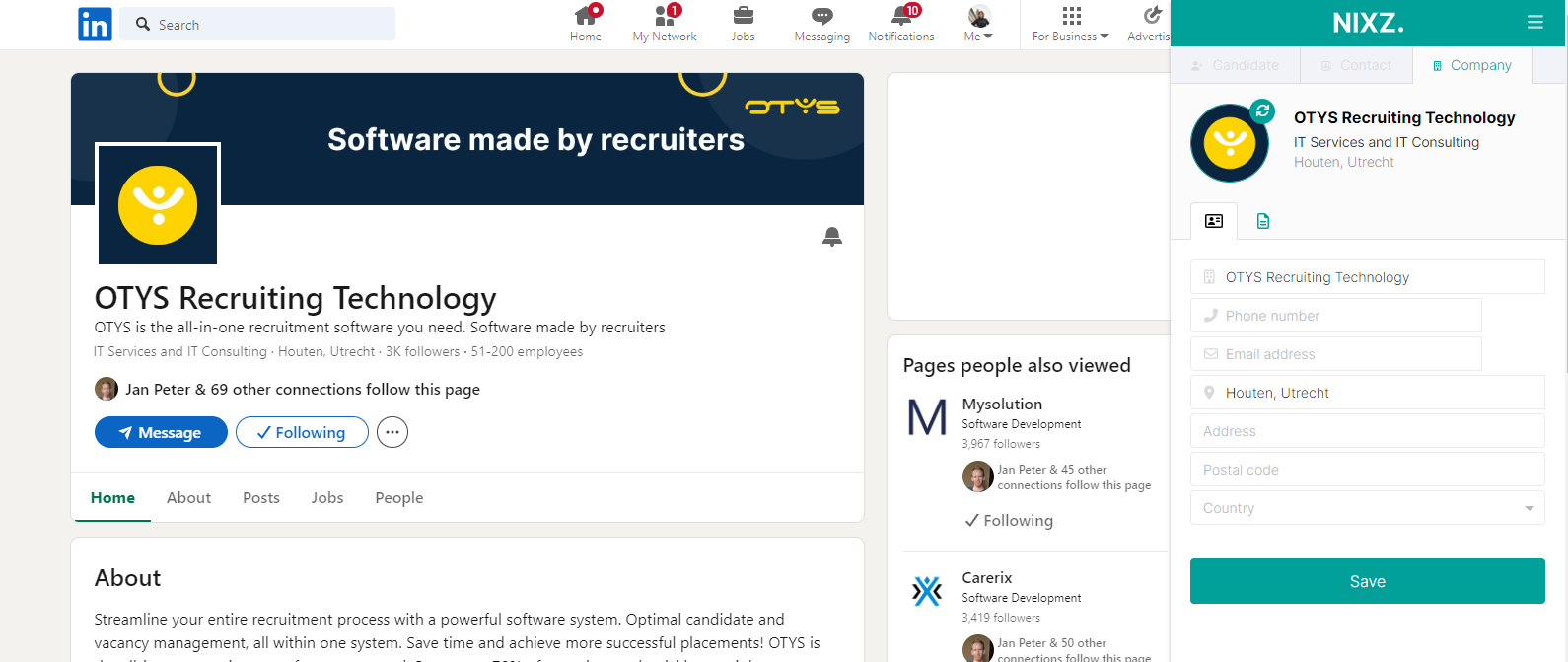Select the Home tab on company page
Image resolution: width=1568 pixels, height=662 pixels.
click(x=112, y=498)
